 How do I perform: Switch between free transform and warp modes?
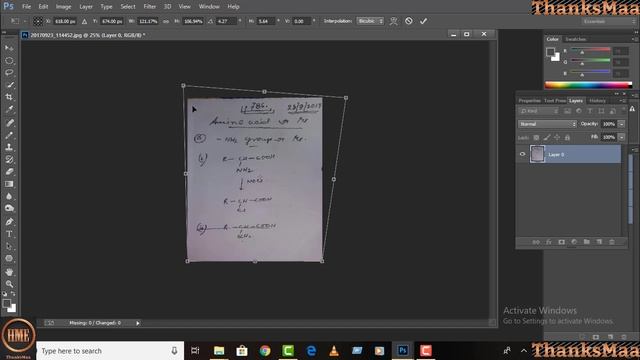click(393, 21)
